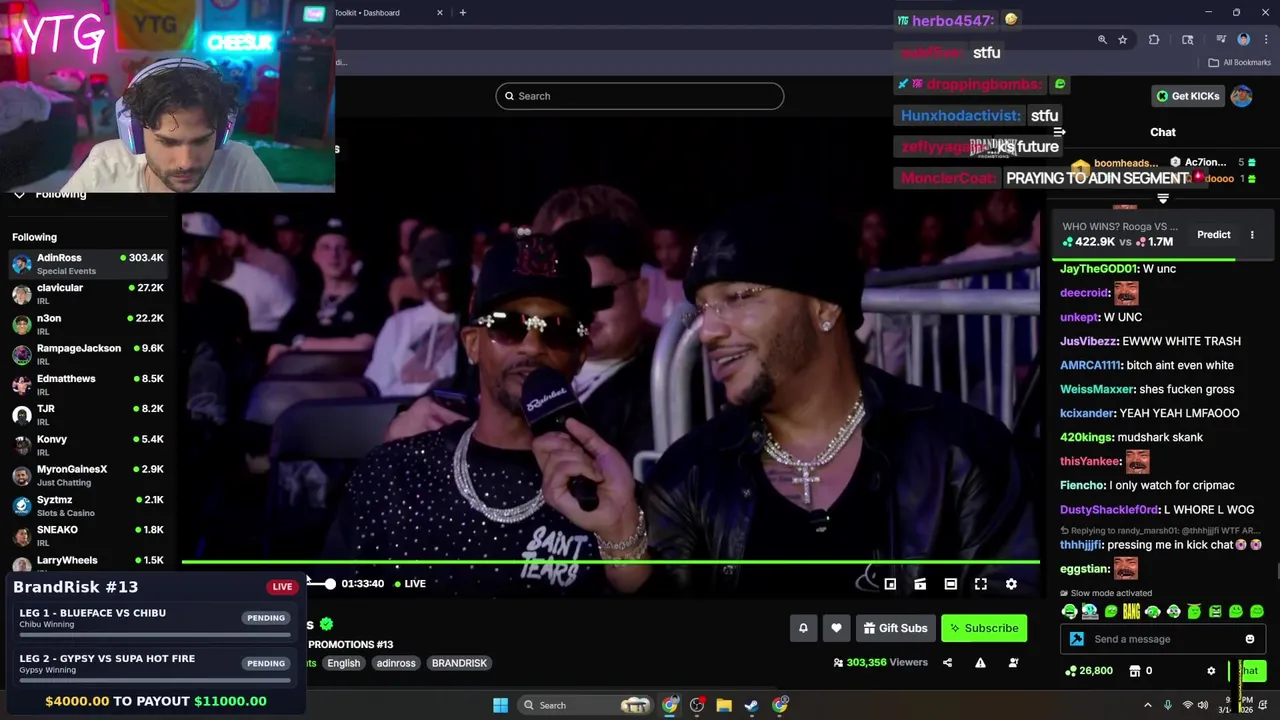
Task: Click the BRANDRISK tag
Action: (x=459, y=663)
